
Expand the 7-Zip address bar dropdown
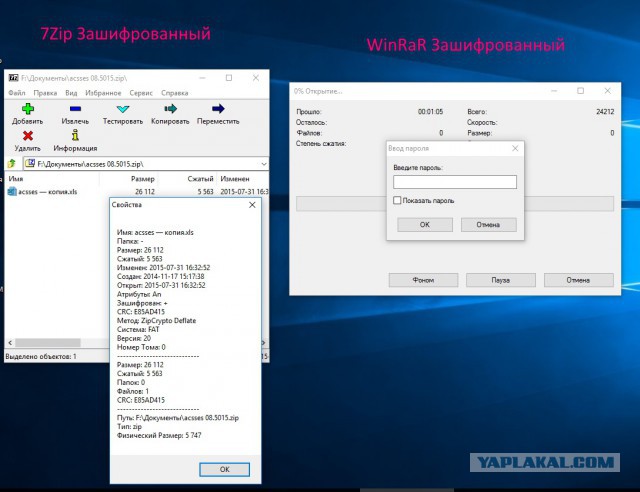point(264,164)
